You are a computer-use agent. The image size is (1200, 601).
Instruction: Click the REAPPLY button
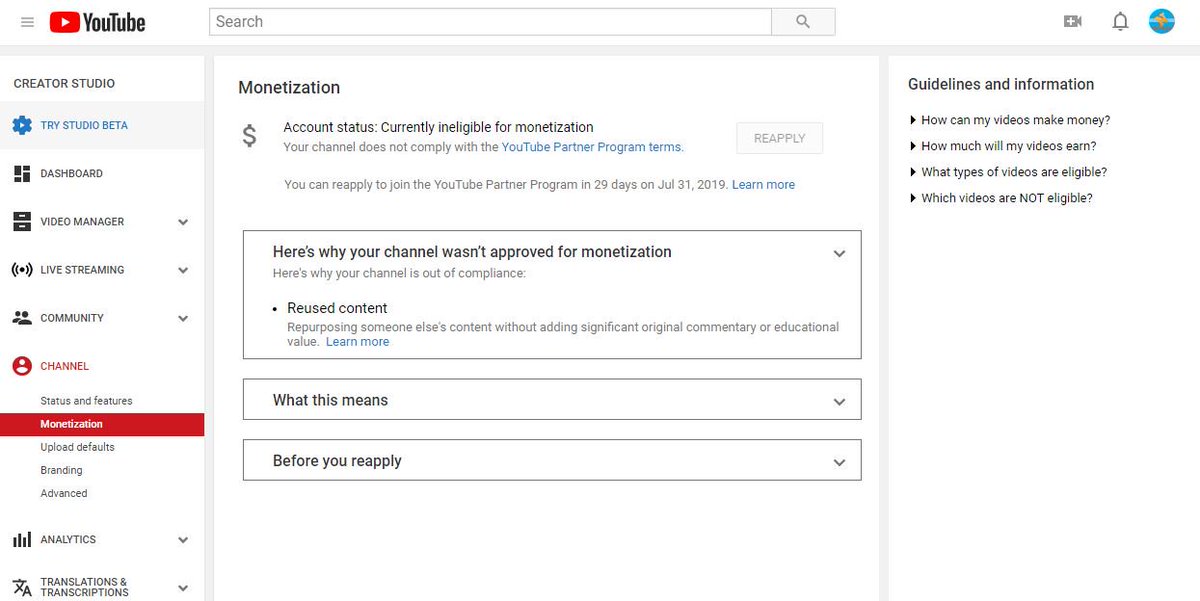(779, 138)
